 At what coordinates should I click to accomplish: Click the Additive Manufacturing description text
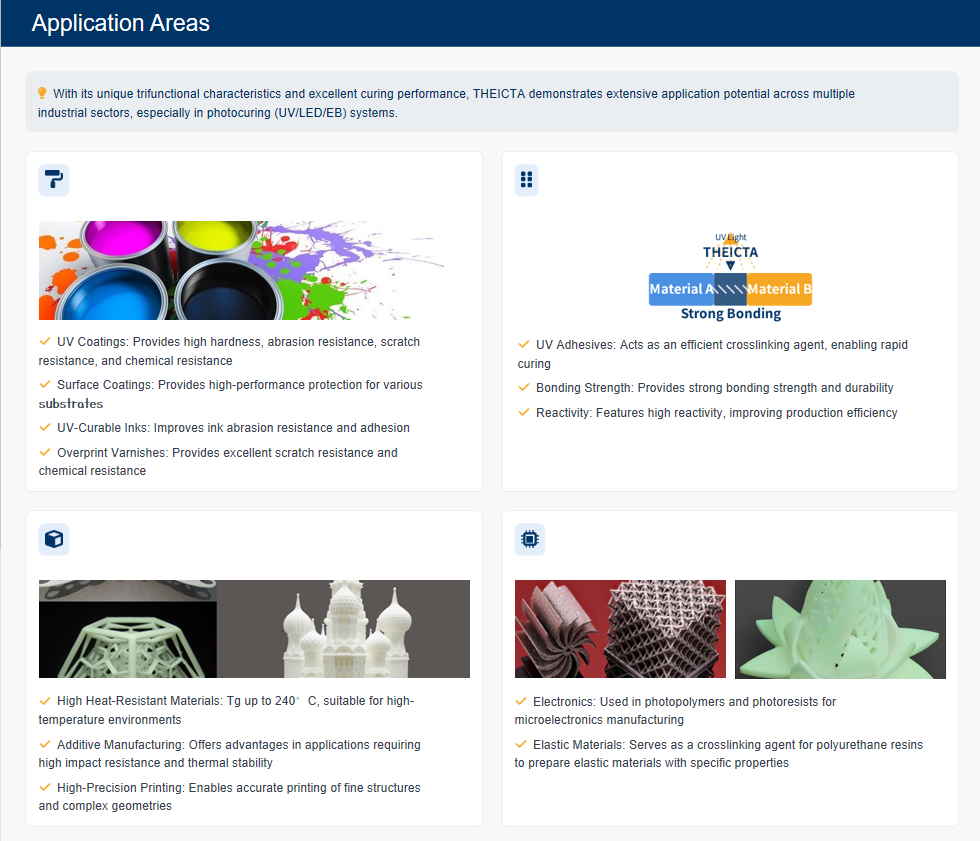coord(229,754)
